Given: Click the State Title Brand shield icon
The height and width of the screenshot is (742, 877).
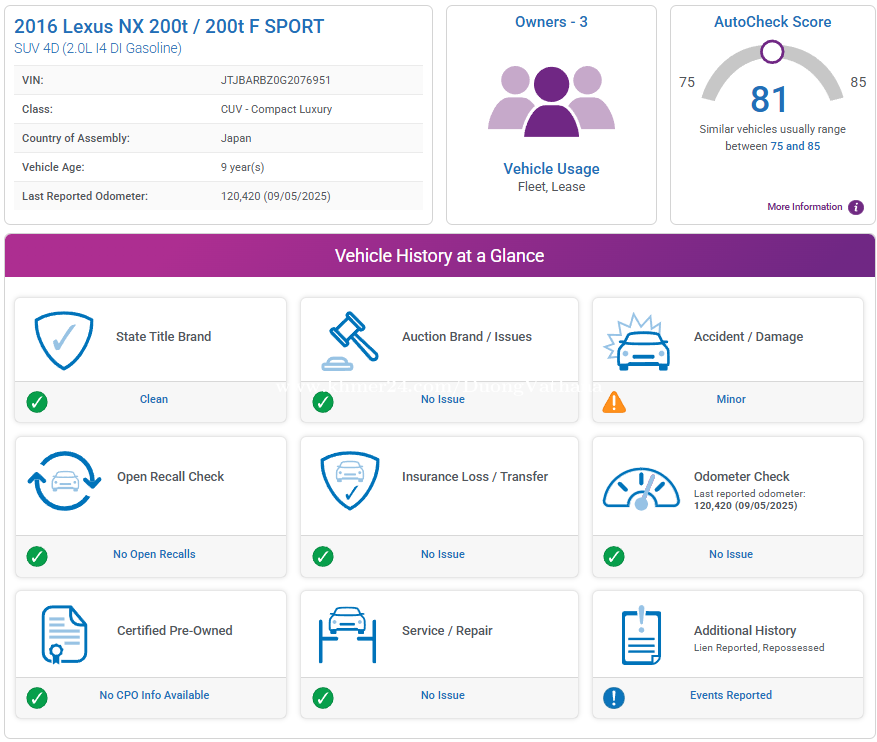Looking at the screenshot, I should [64, 340].
